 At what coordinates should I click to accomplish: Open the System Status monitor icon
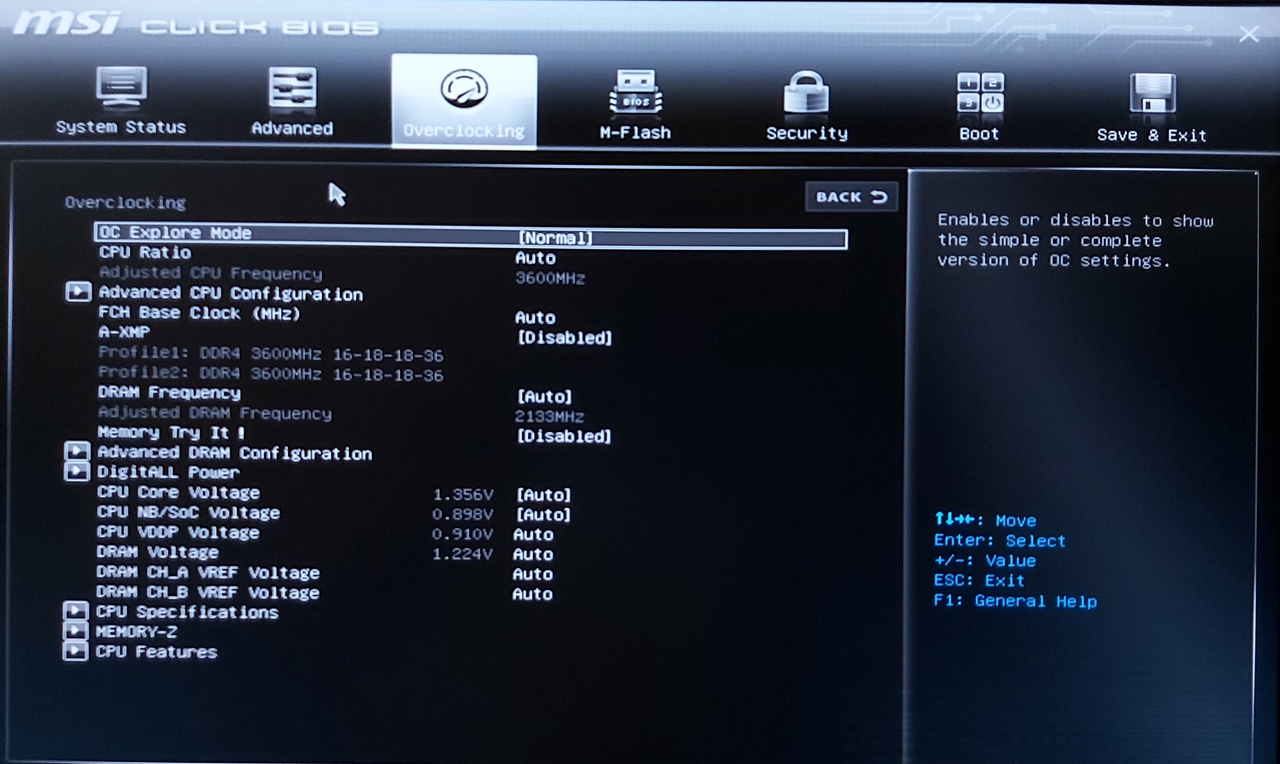pos(121,89)
